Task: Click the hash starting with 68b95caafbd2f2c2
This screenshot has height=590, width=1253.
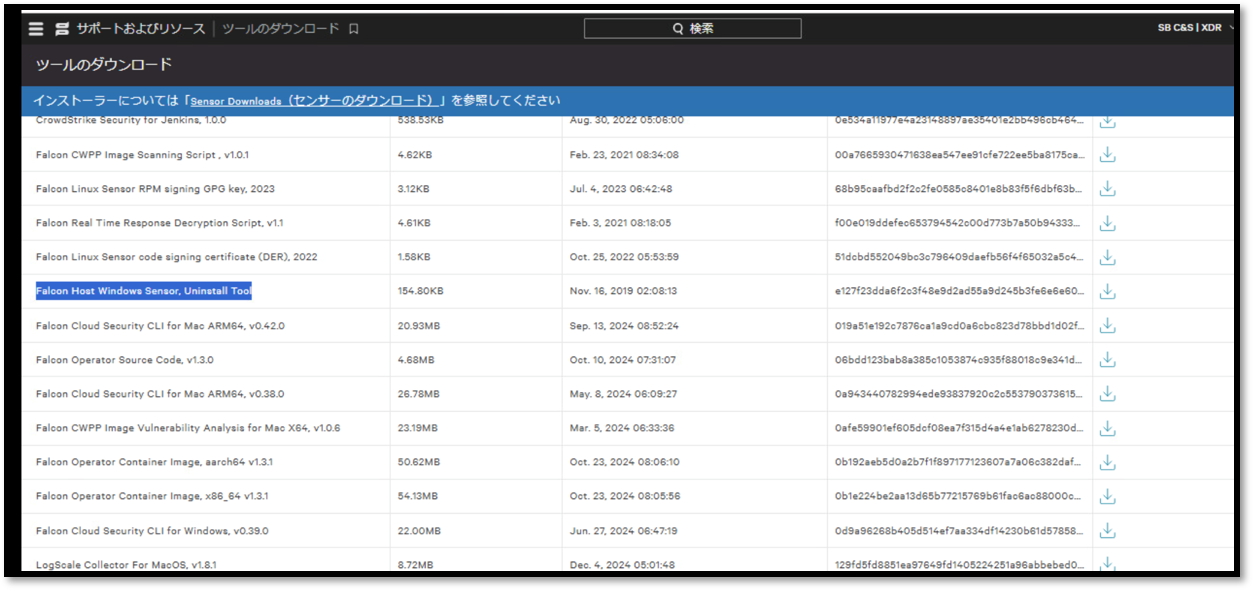Action: (x=959, y=189)
